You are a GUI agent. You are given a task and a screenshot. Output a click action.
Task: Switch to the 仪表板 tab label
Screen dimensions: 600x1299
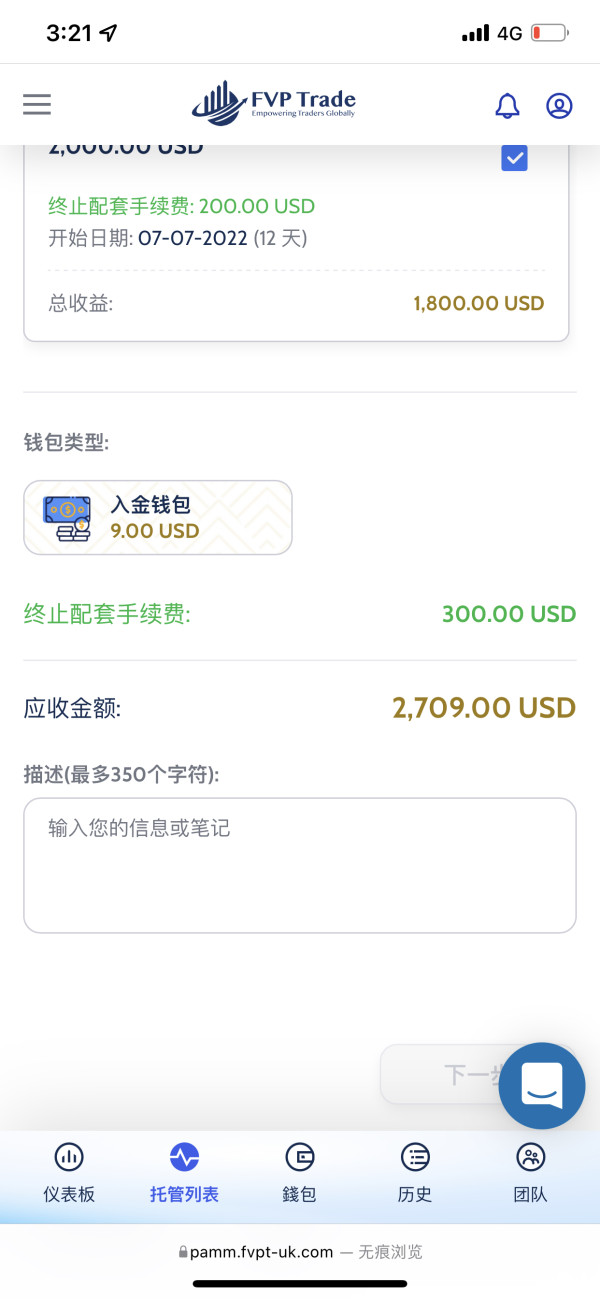pyautogui.click(x=69, y=1194)
